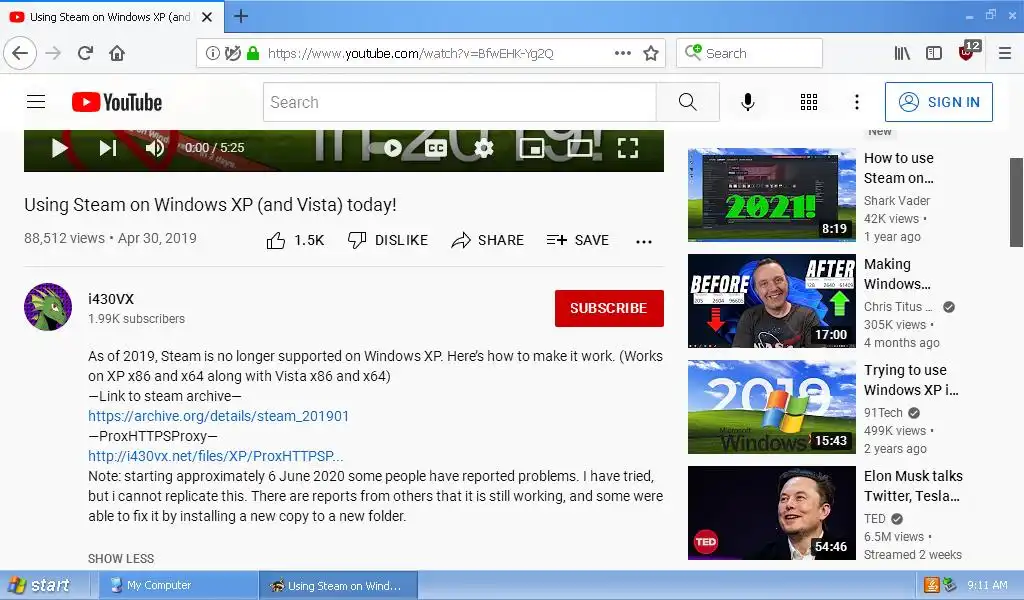Enable miniplayer mode
Image resolution: width=1024 pixels, height=600 pixels.
click(532, 148)
